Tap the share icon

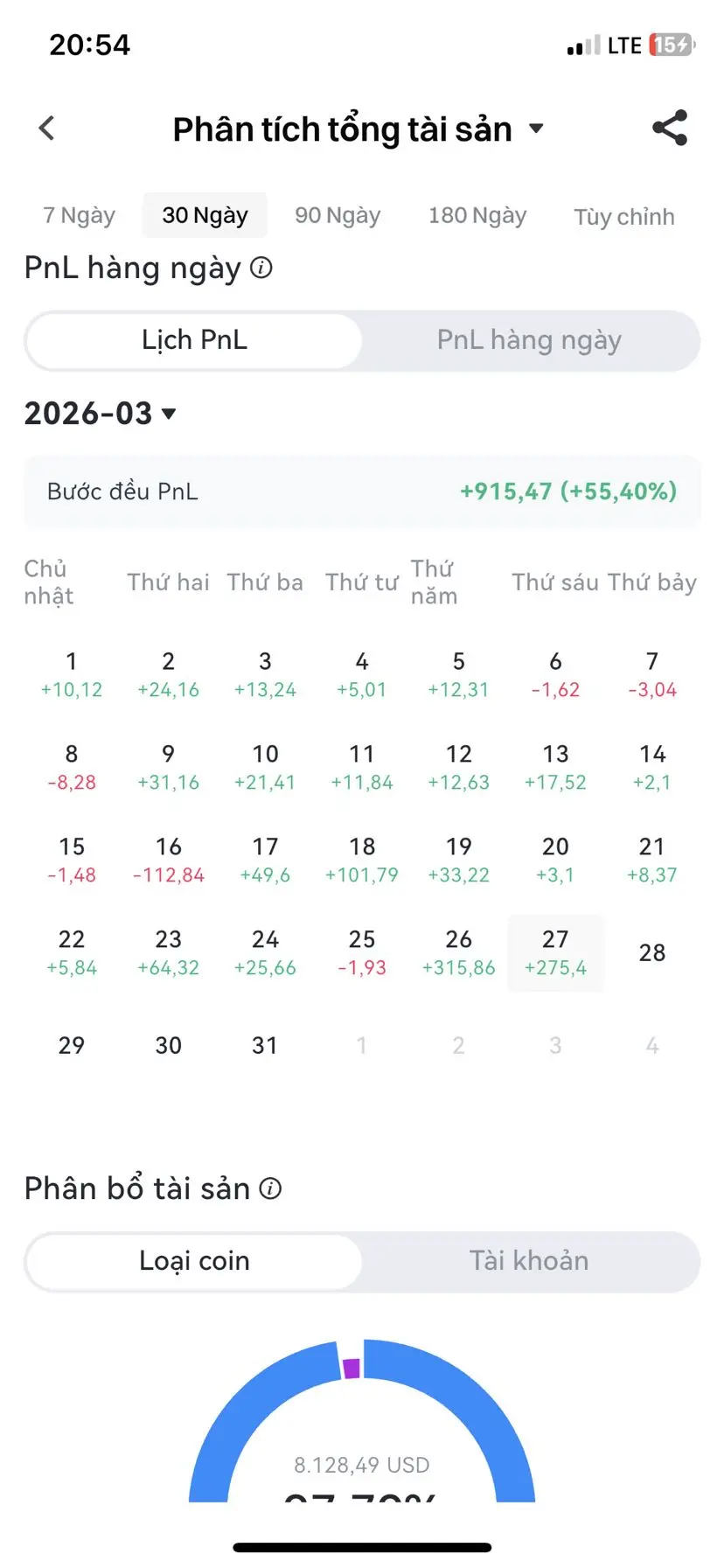(x=670, y=129)
